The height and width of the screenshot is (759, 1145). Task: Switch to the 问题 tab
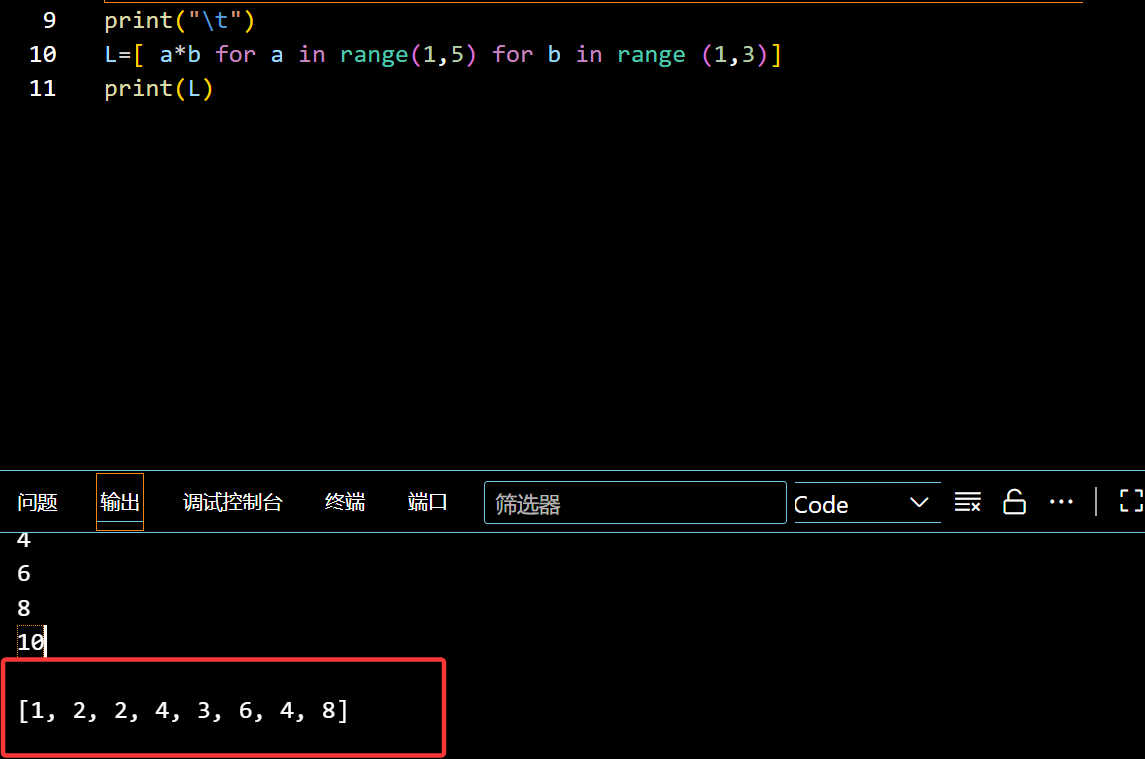tap(37, 502)
